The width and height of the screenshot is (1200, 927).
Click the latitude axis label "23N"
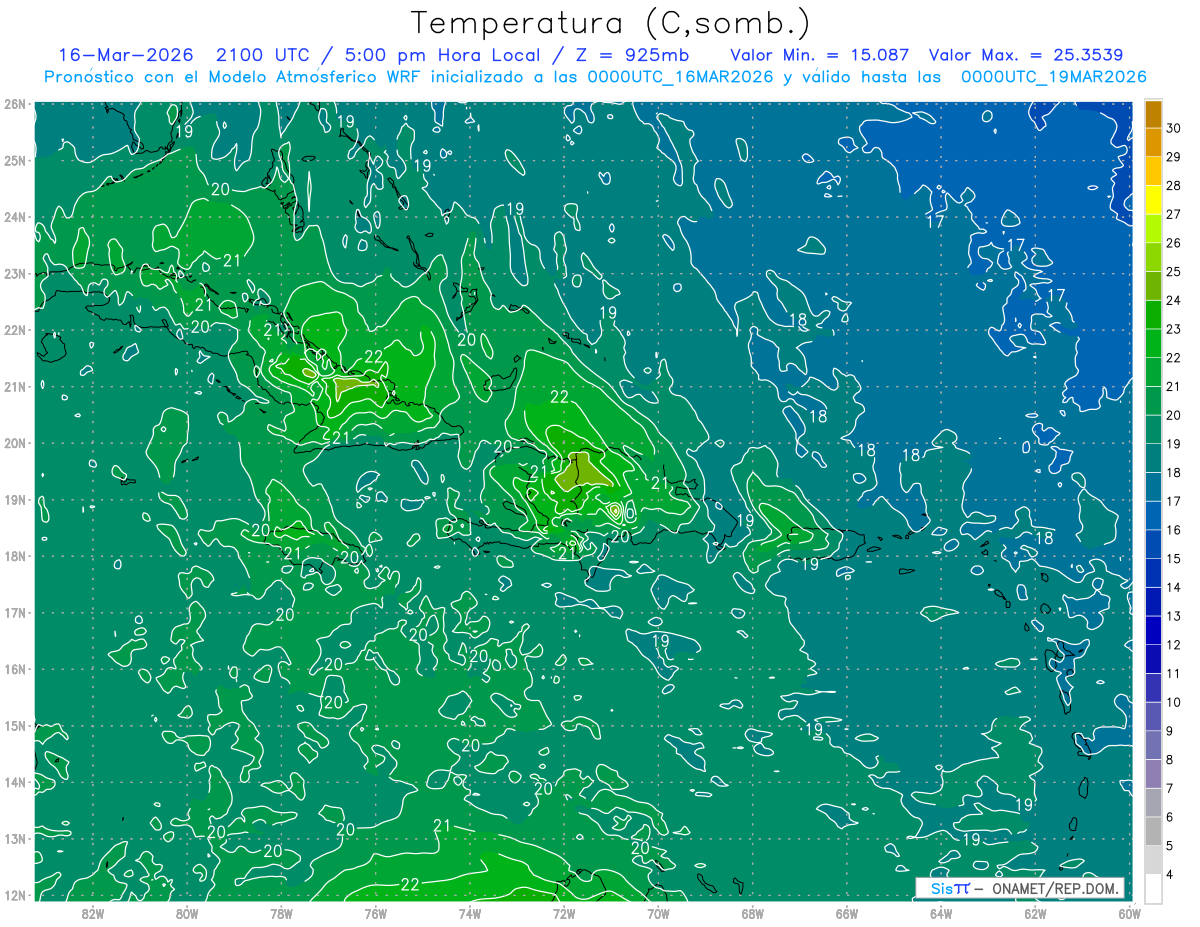14,273
